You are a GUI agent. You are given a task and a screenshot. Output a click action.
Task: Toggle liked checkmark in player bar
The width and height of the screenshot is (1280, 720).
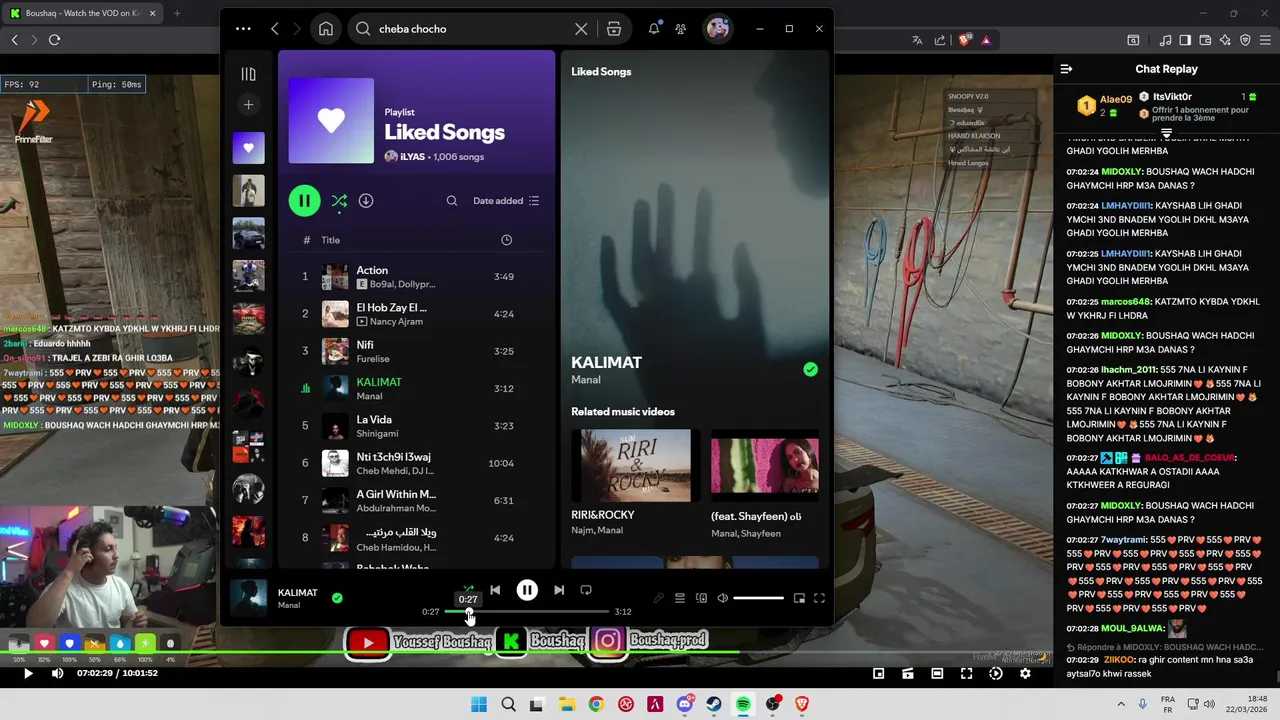pos(337,598)
